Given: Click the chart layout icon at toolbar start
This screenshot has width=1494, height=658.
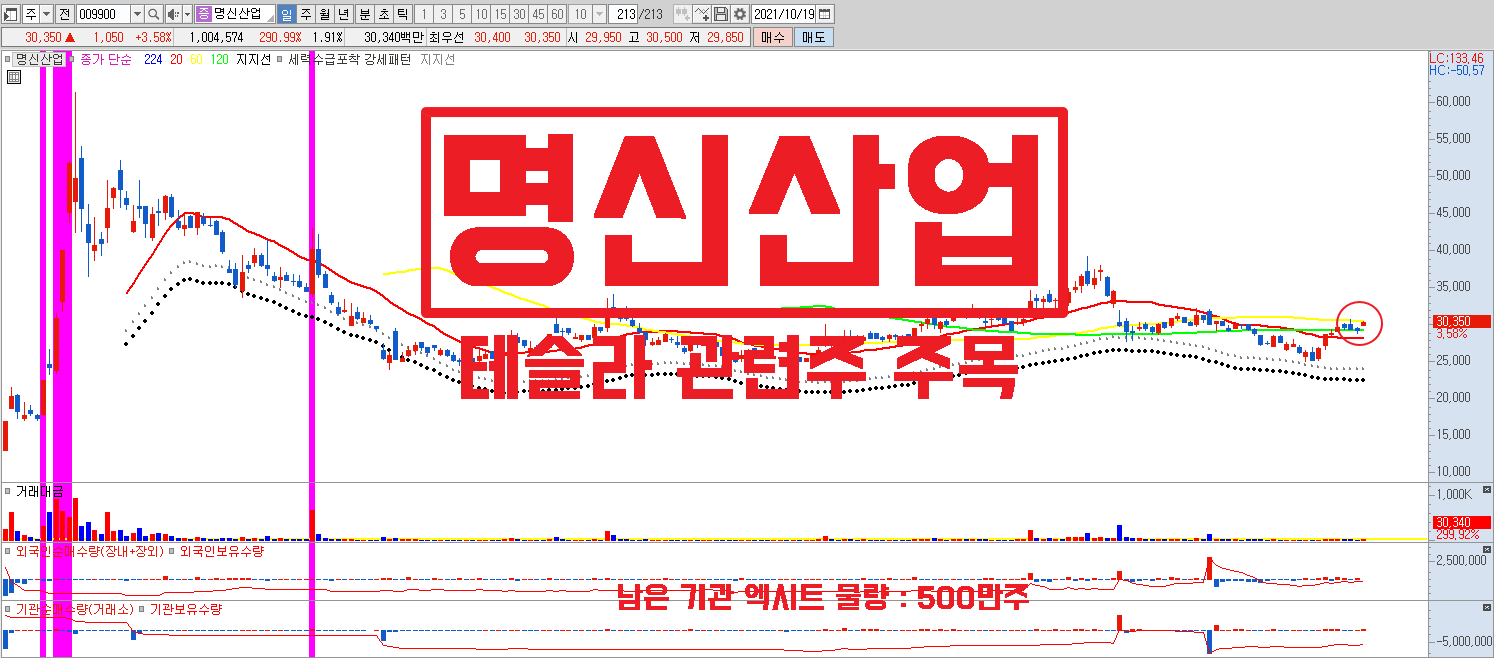Looking at the screenshot, I should coord(10,15).
